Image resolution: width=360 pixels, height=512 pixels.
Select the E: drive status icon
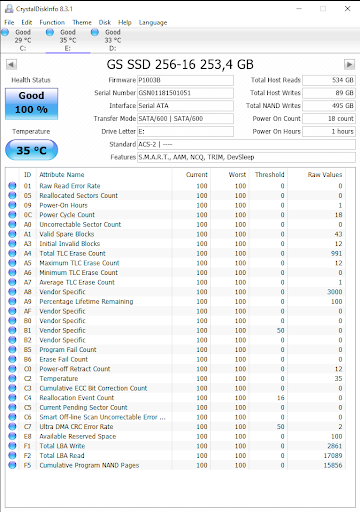[x=50, y=32]
